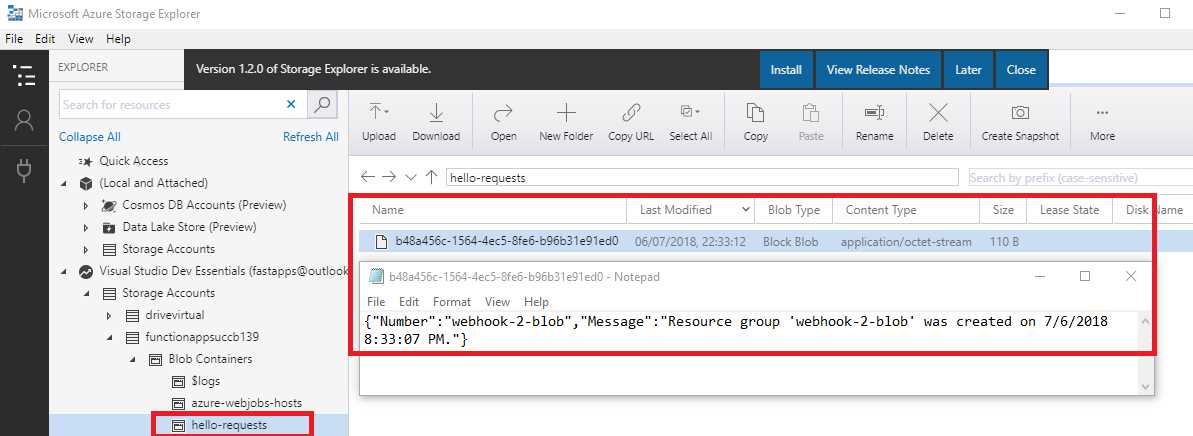This screenshot has width=1193, height=436.
Task: Open the More toolbar options
Action: click(x=1102, y=122)
